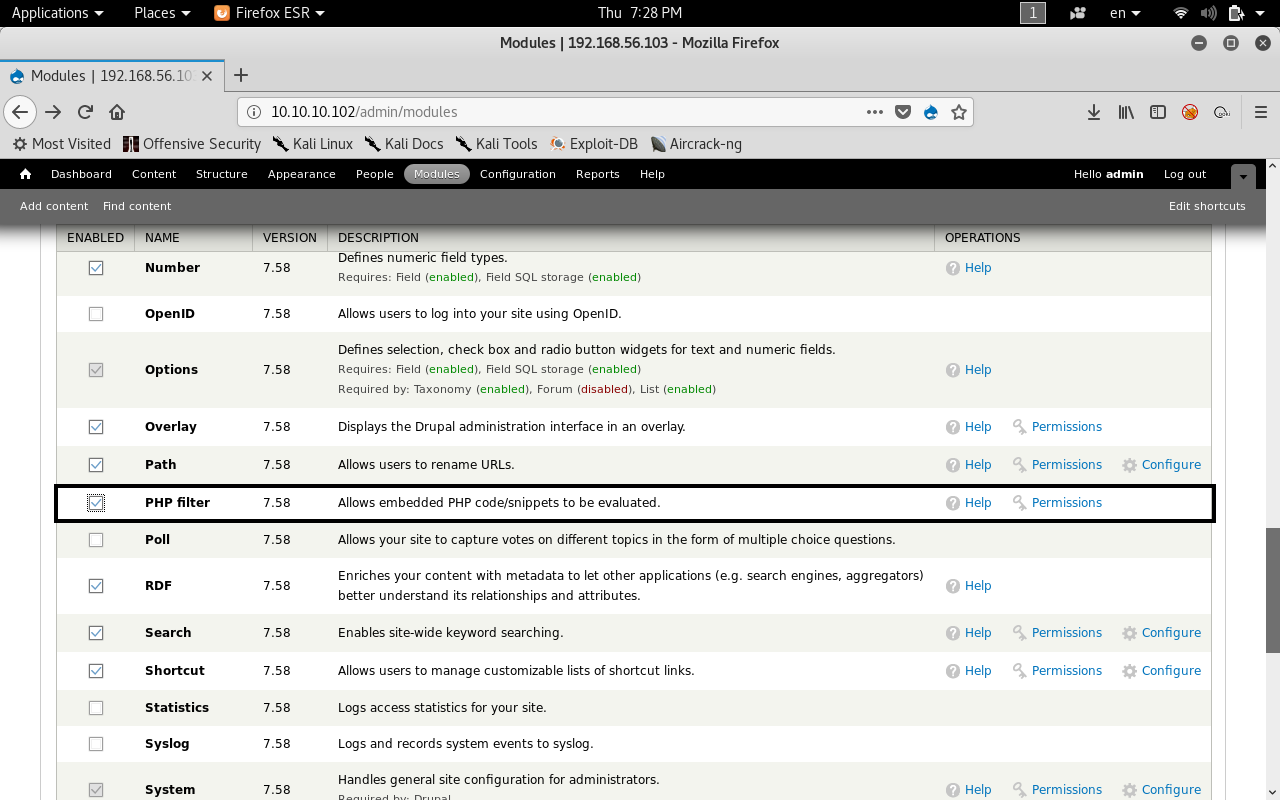Screen dimensions: 1280x800
Task: Open the Firefox hamburger menu
Action: click(1261, 112)
